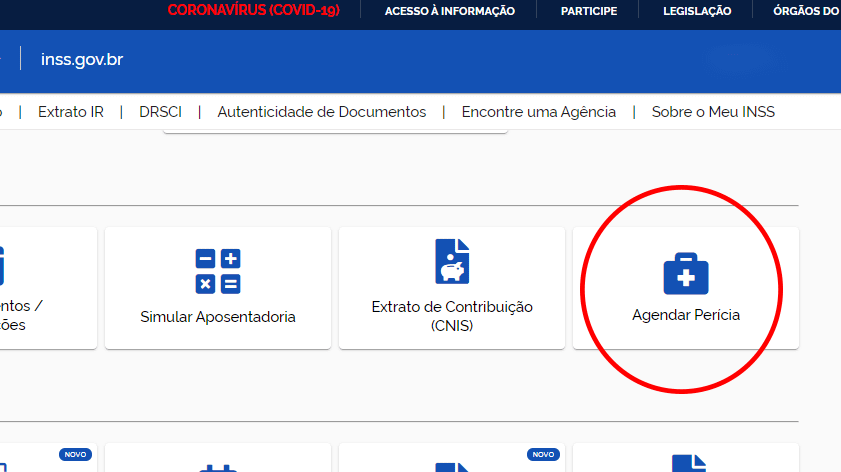841x472 pixels.
Task: Click the Agendar Perícia label text
Action: [x=685, y=315]
